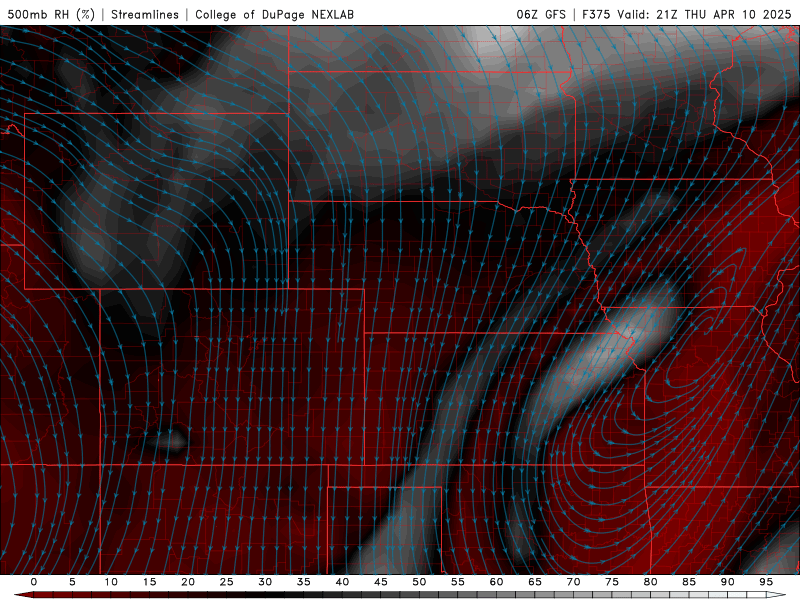This screenshot has width=800, height=600.
Task: Click the "0" value on the colorbar
Action: [x=34, y=582]
